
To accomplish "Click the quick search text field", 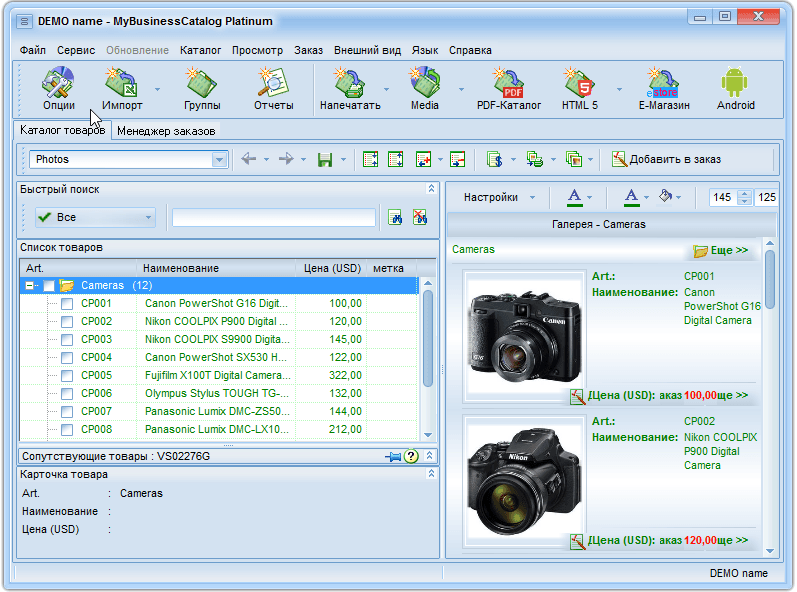I will click(x=273, y=217).
